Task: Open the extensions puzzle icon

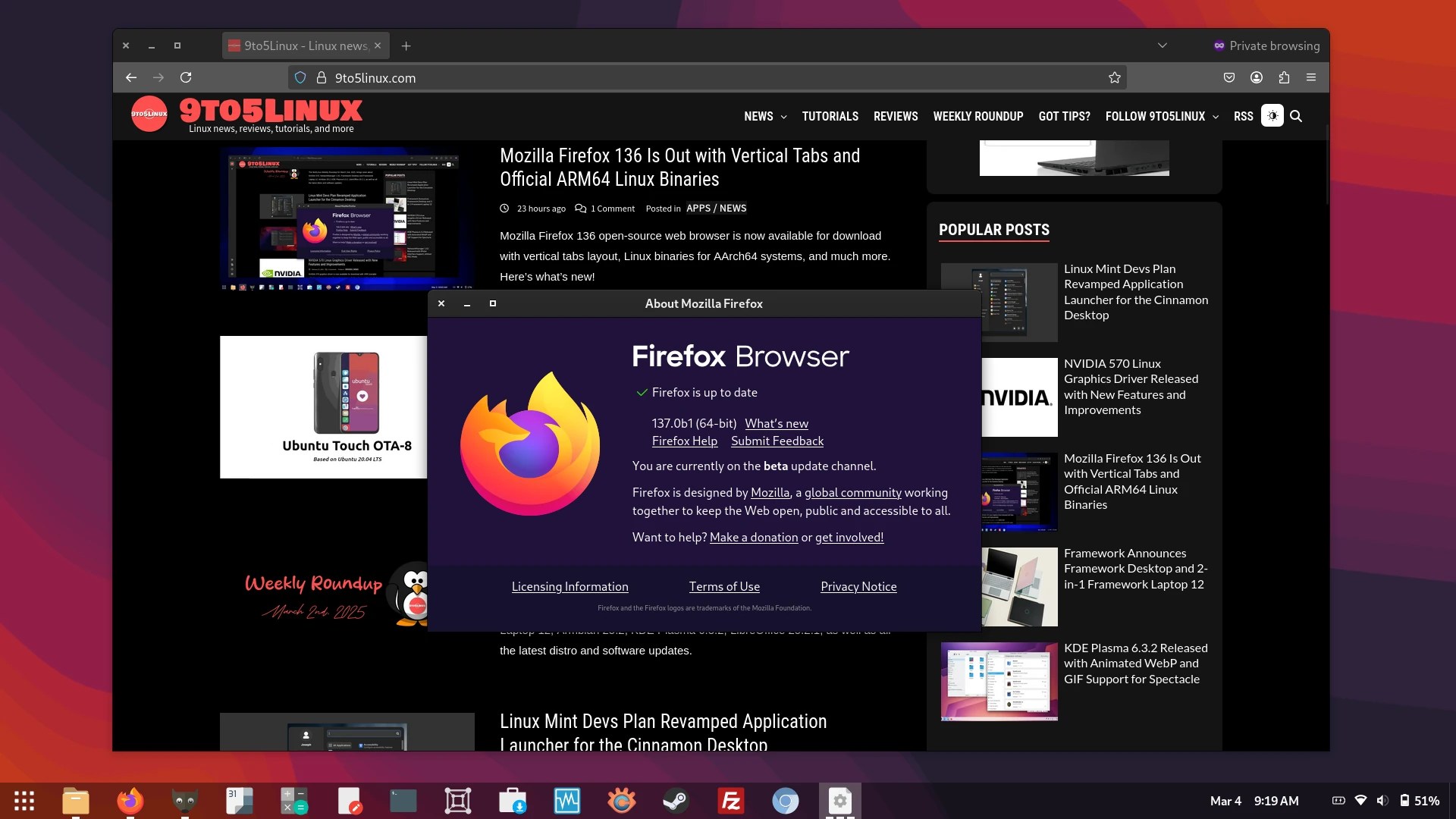Action: coord(1284,77)
